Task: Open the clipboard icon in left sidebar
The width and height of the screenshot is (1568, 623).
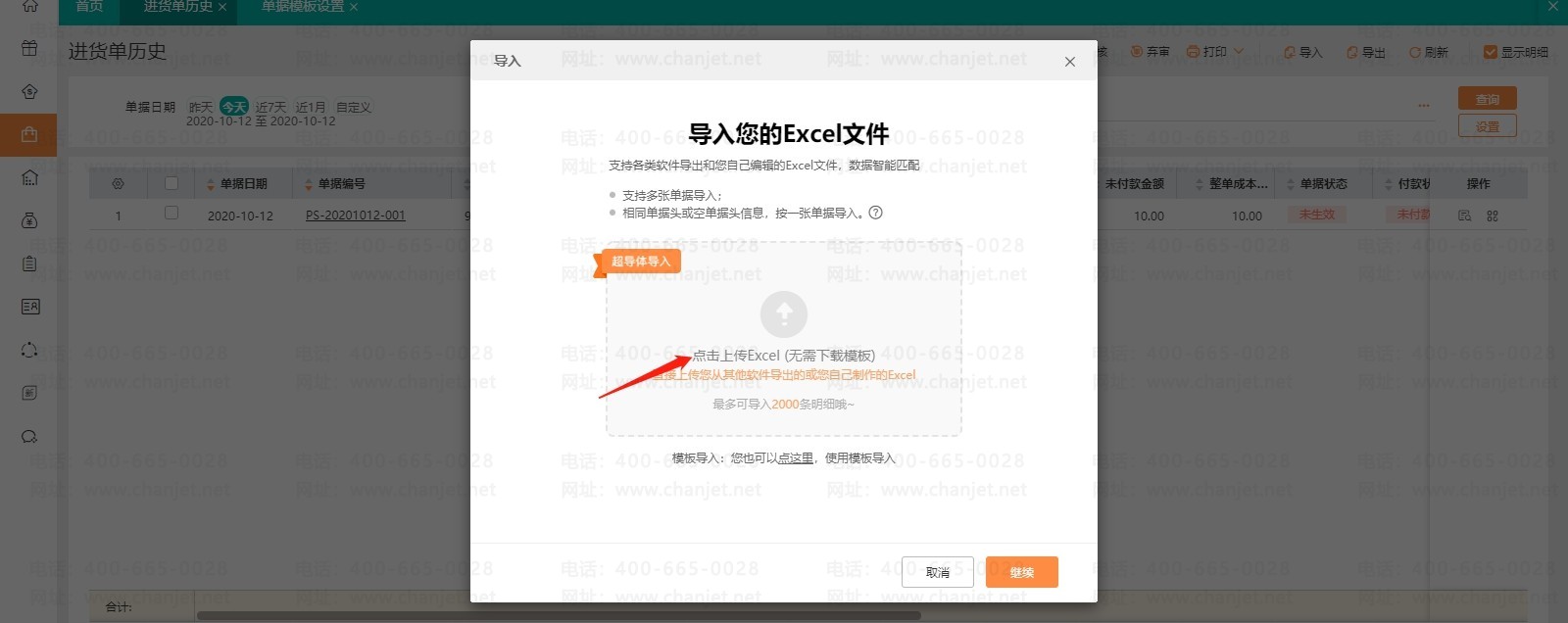Action: coord(29,264)
